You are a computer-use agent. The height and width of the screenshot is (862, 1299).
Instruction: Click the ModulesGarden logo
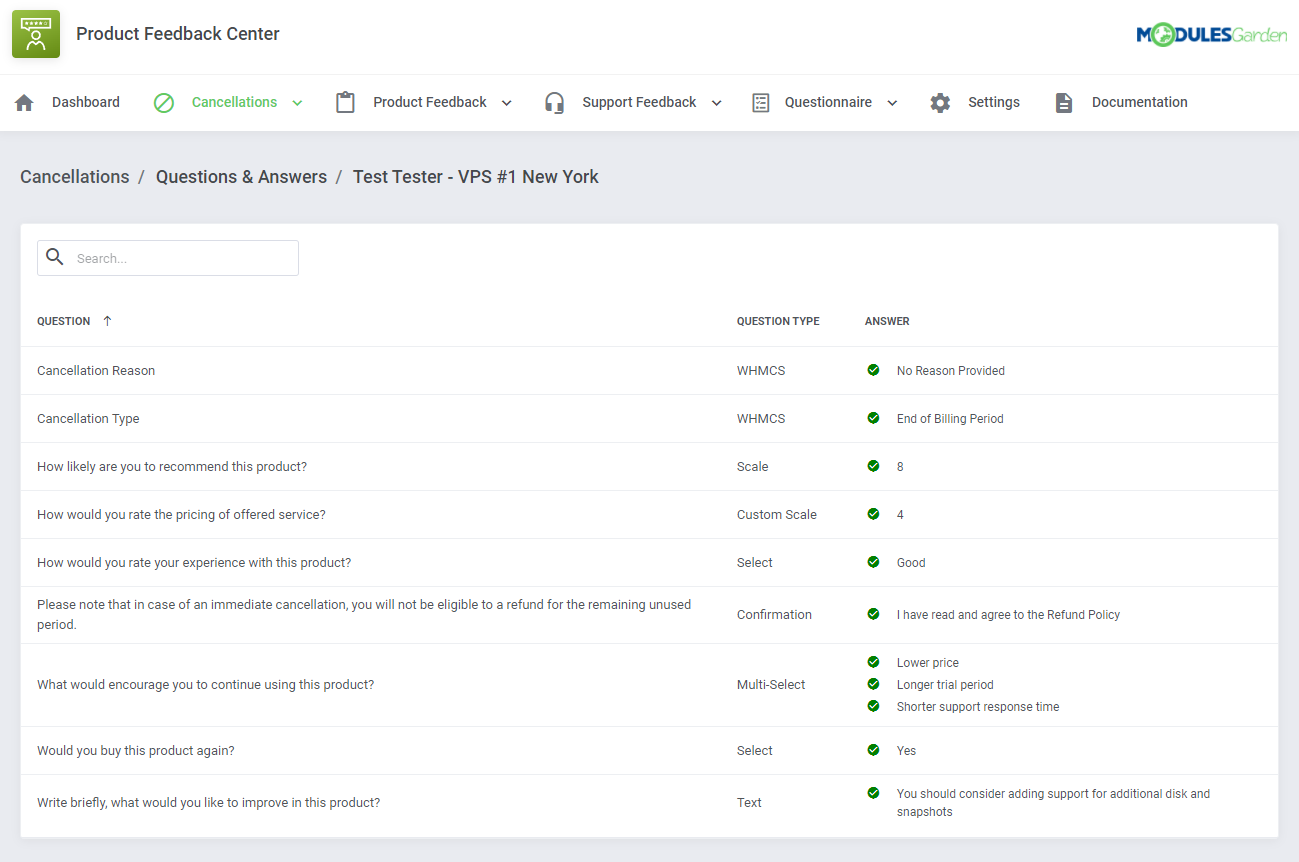pyautogui.click(x=1212, y=33)
